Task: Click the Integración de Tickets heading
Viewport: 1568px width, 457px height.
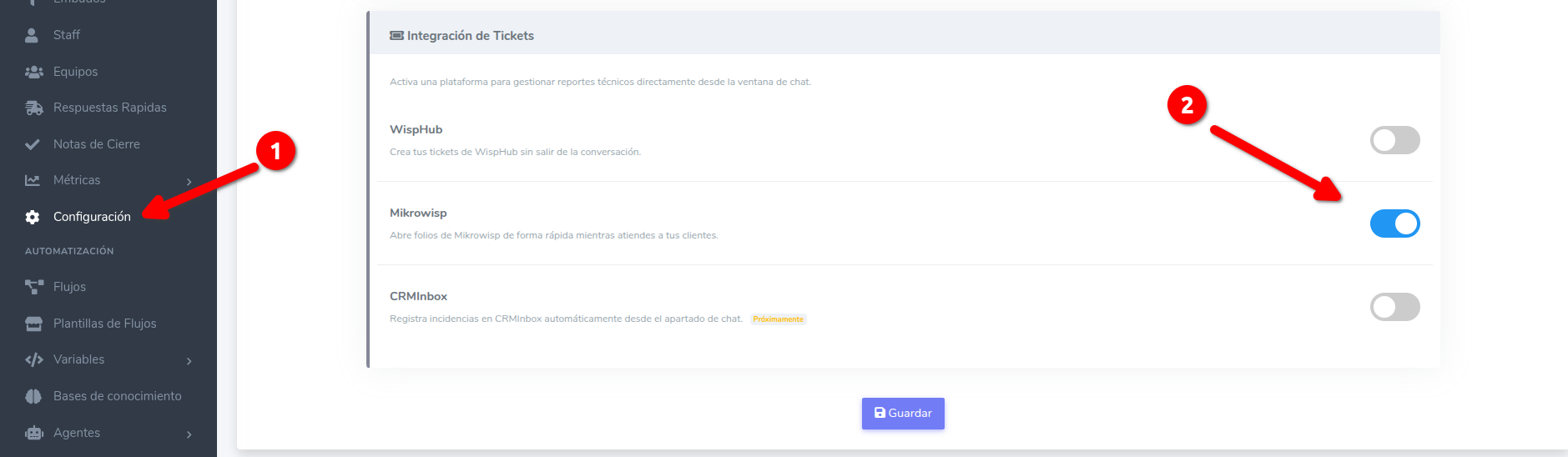Action: pyautogui.click(x=471, y=36)
